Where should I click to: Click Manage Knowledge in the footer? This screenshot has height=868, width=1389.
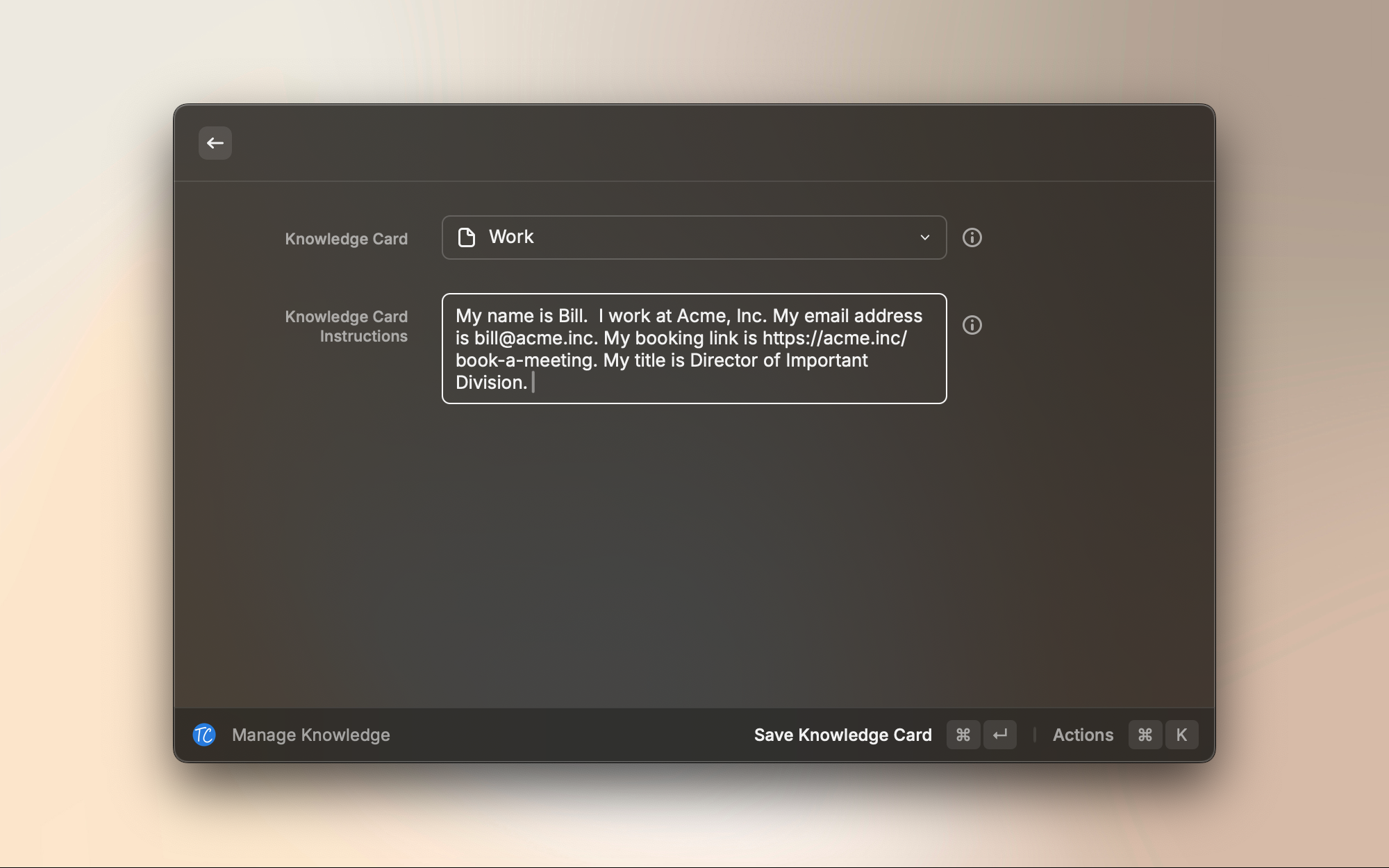[x=311, y=735]
